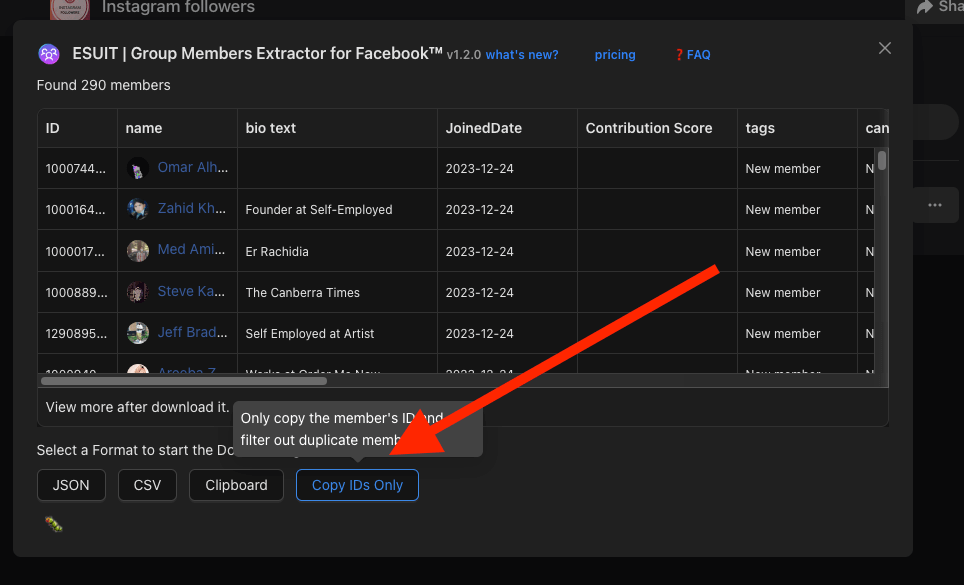
Task: Download members as JSON
Action: (71, 485)
